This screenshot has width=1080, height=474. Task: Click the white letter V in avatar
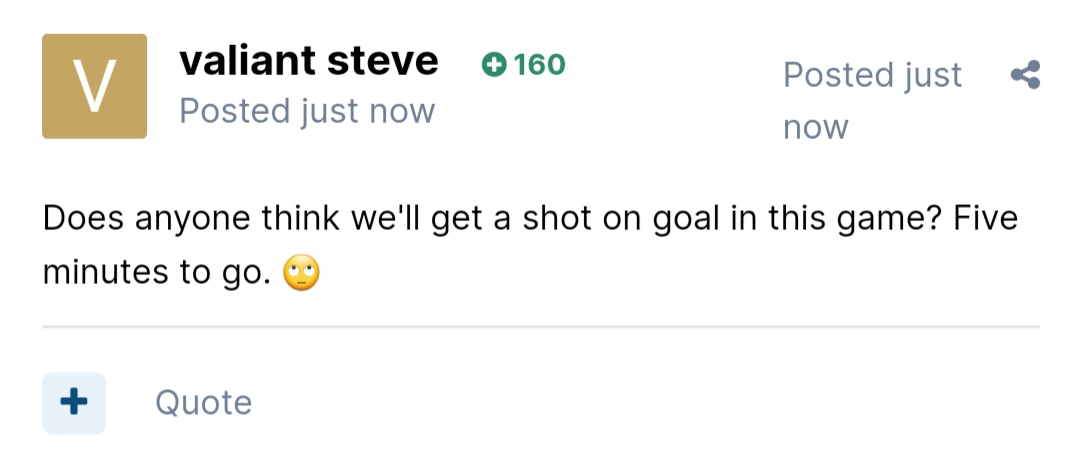click(x=94, y=86)
